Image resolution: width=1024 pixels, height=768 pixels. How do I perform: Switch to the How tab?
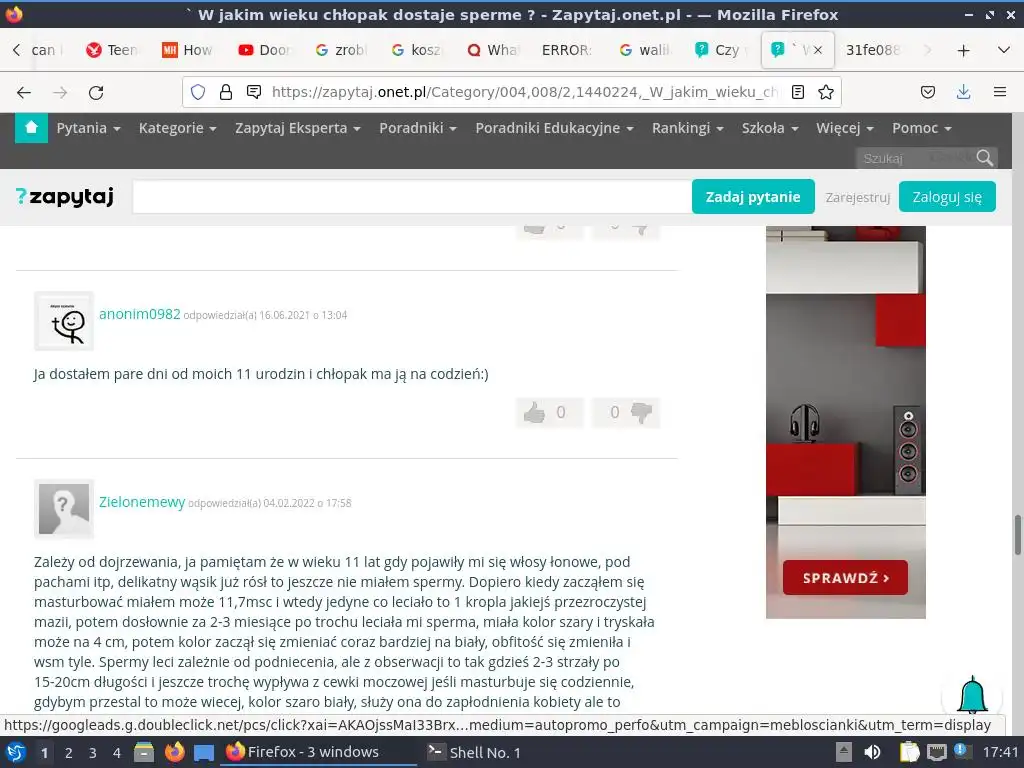coord(187,50)
